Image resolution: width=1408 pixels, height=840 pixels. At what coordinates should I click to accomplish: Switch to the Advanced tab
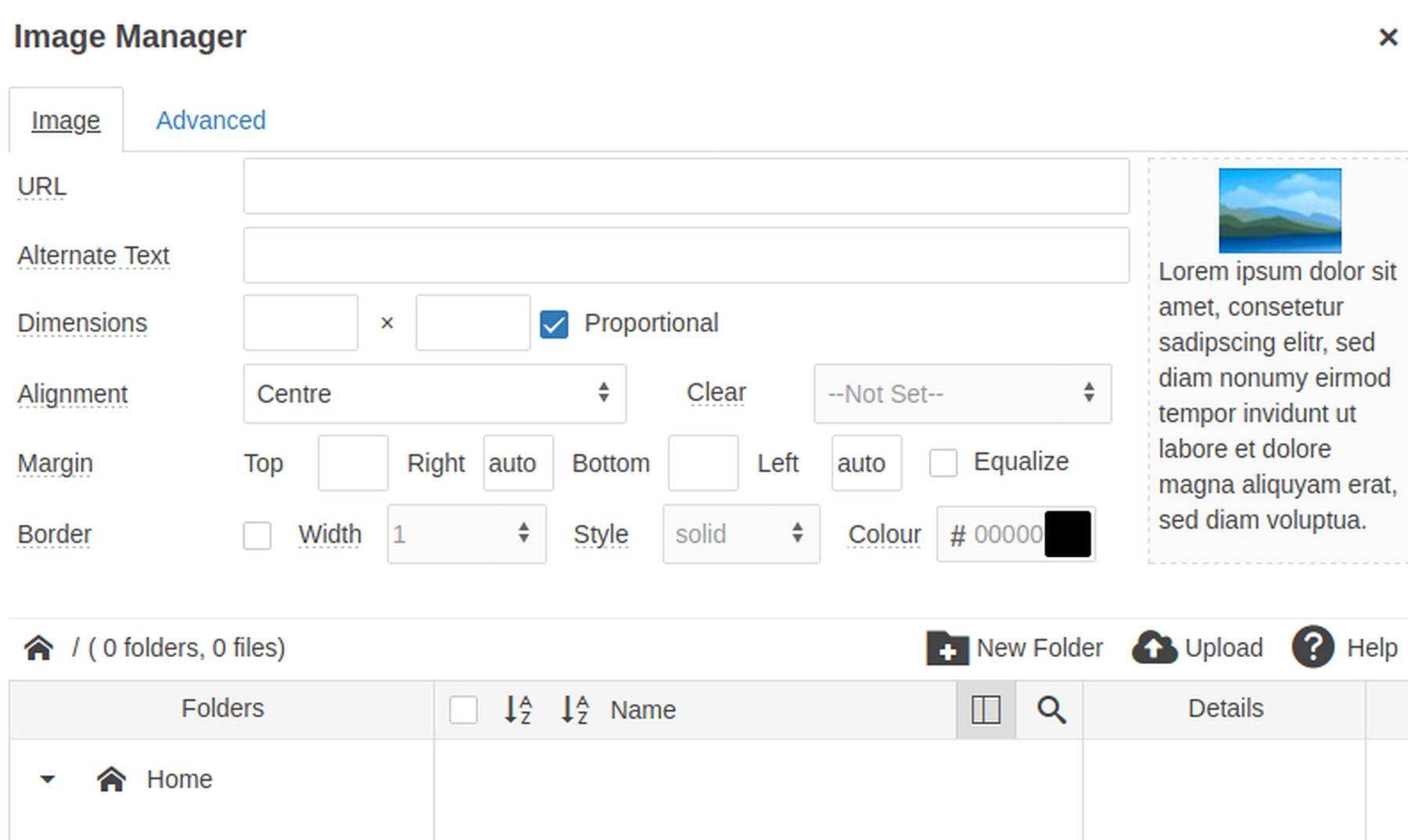(210, 120)
